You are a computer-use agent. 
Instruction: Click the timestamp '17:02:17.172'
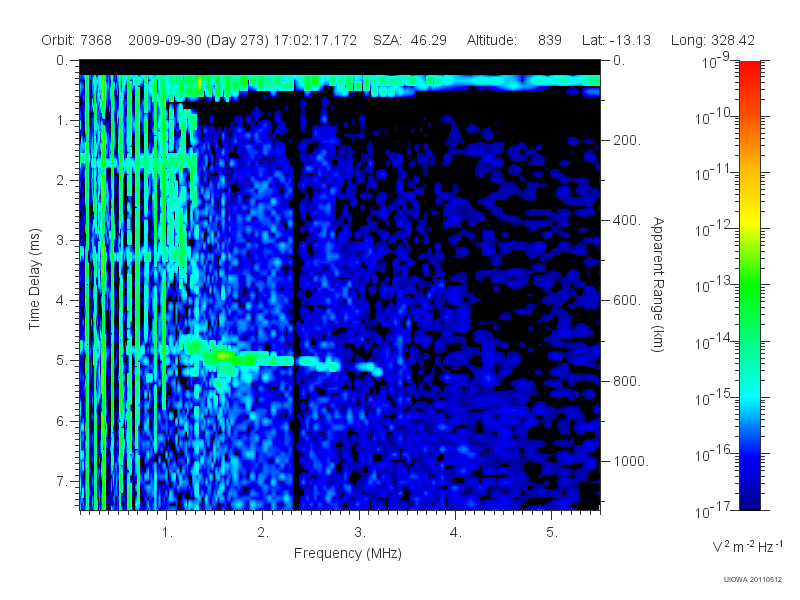click(315, 40)
